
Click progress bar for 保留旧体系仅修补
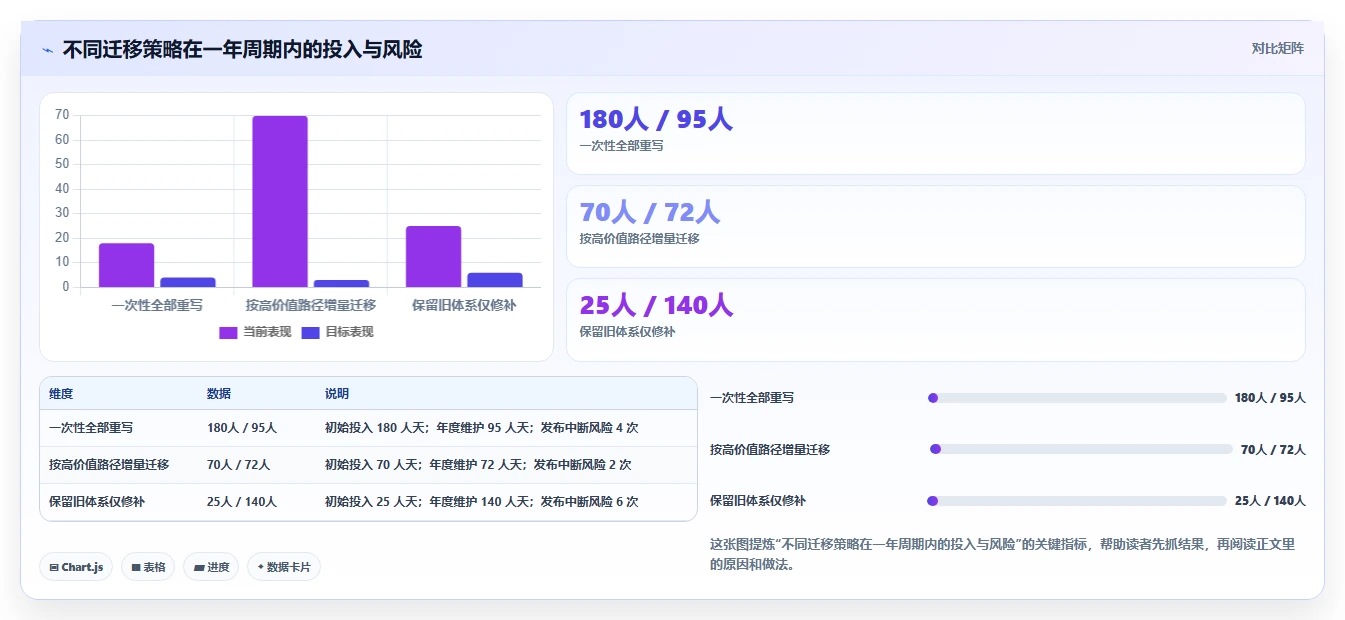pyautogui.click(x=1077, y=501)
